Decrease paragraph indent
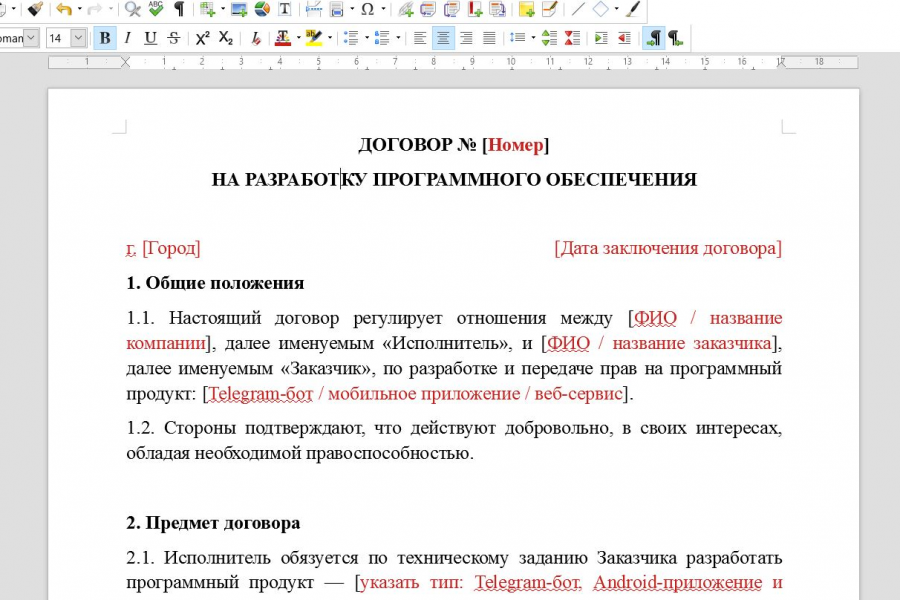 [624, 38]
